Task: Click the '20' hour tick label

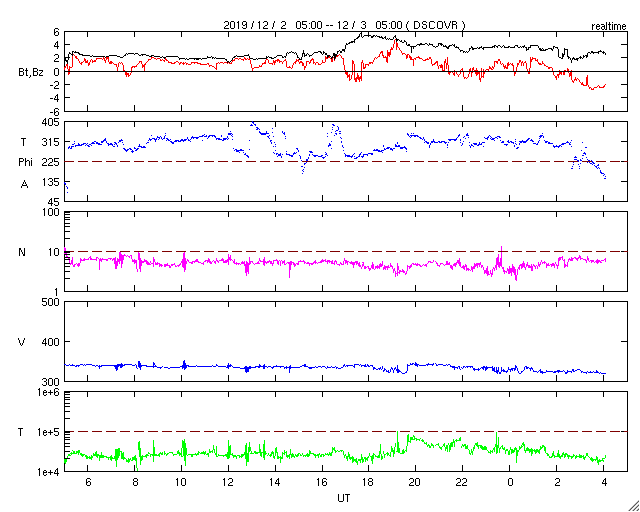Action: (x=416, y=483)
